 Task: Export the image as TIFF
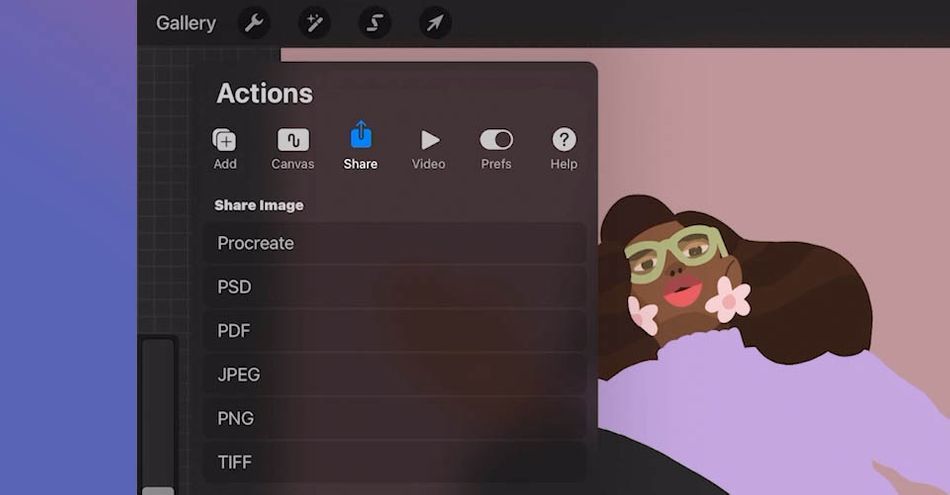[394, 462]
